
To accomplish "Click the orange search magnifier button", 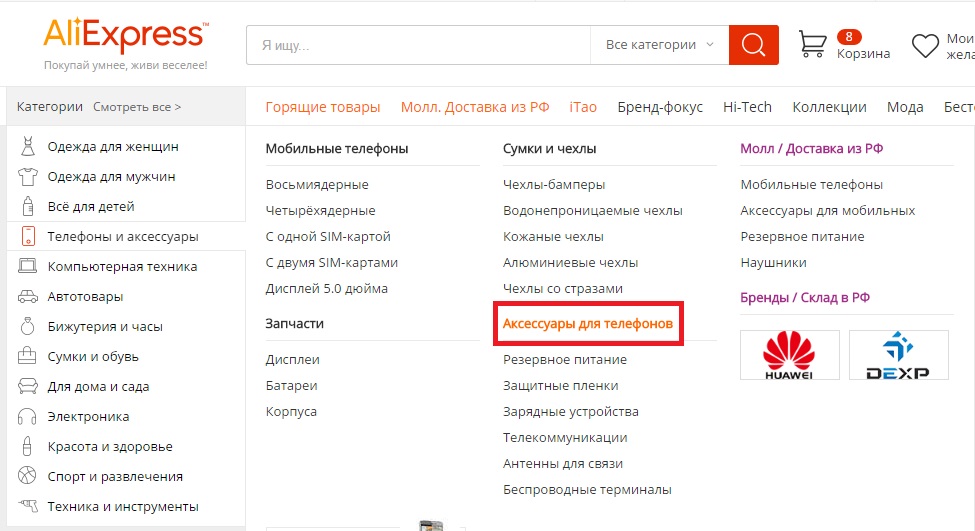I will click(x=754, y=45).
